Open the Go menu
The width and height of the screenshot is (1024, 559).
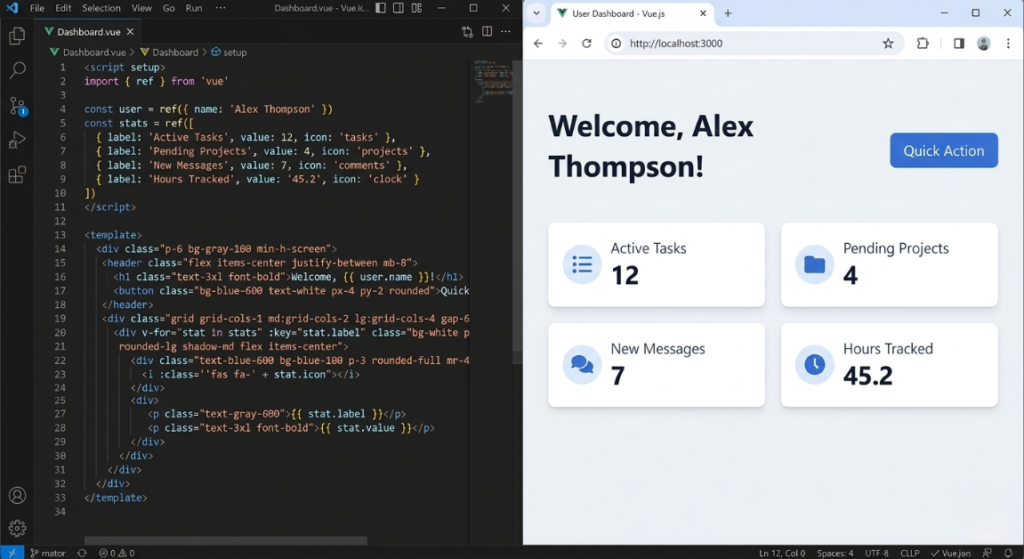168,8
